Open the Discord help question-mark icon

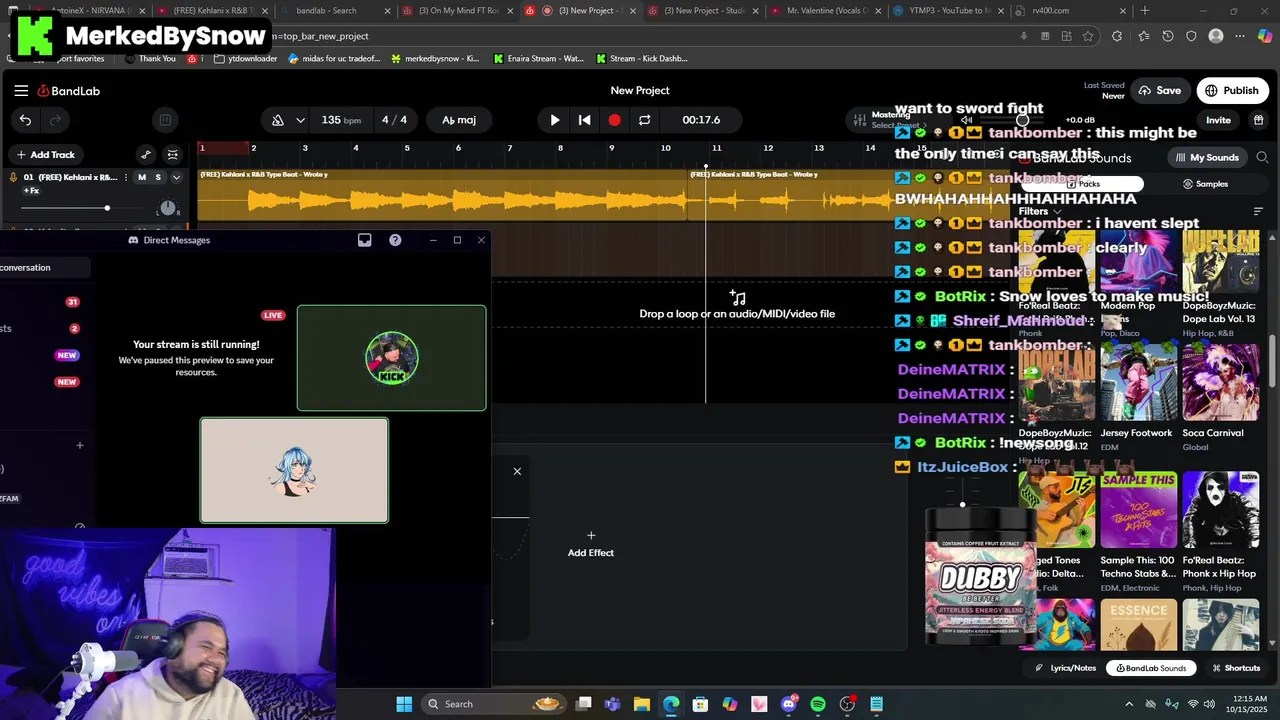[395, 240]
